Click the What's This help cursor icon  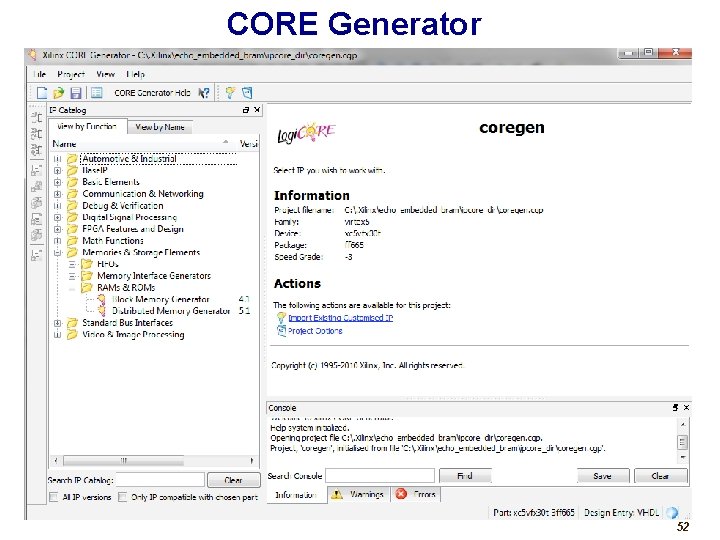coord(203,93)
